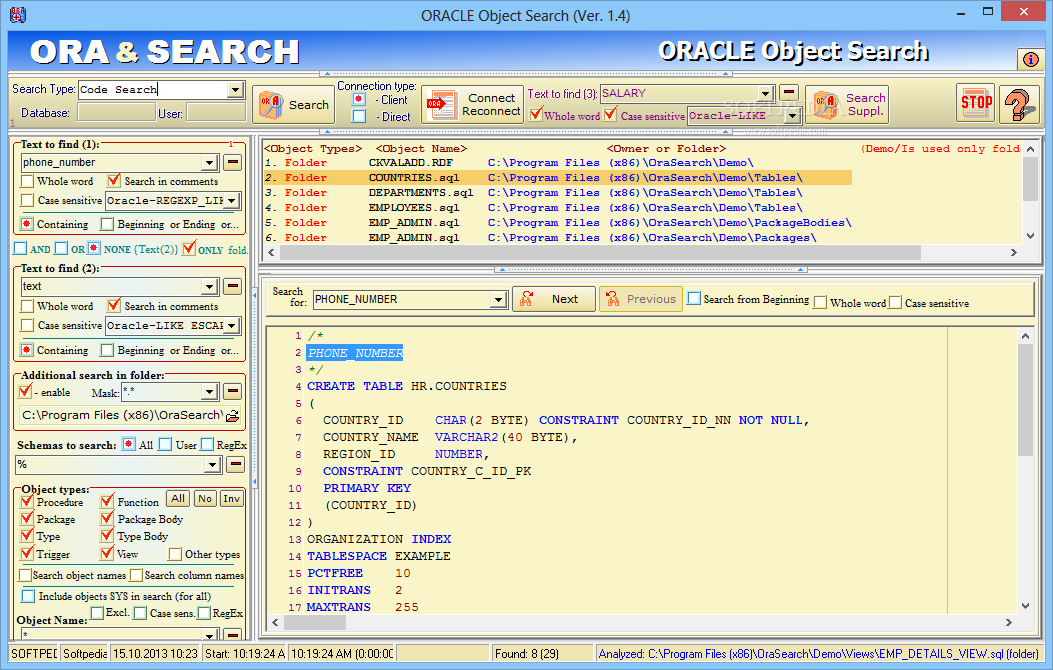This screenshot has width=1053, height=670.
Task: Expand the Search for PHONE_NUMBER dropdown
Action: (x=499, y=300)
